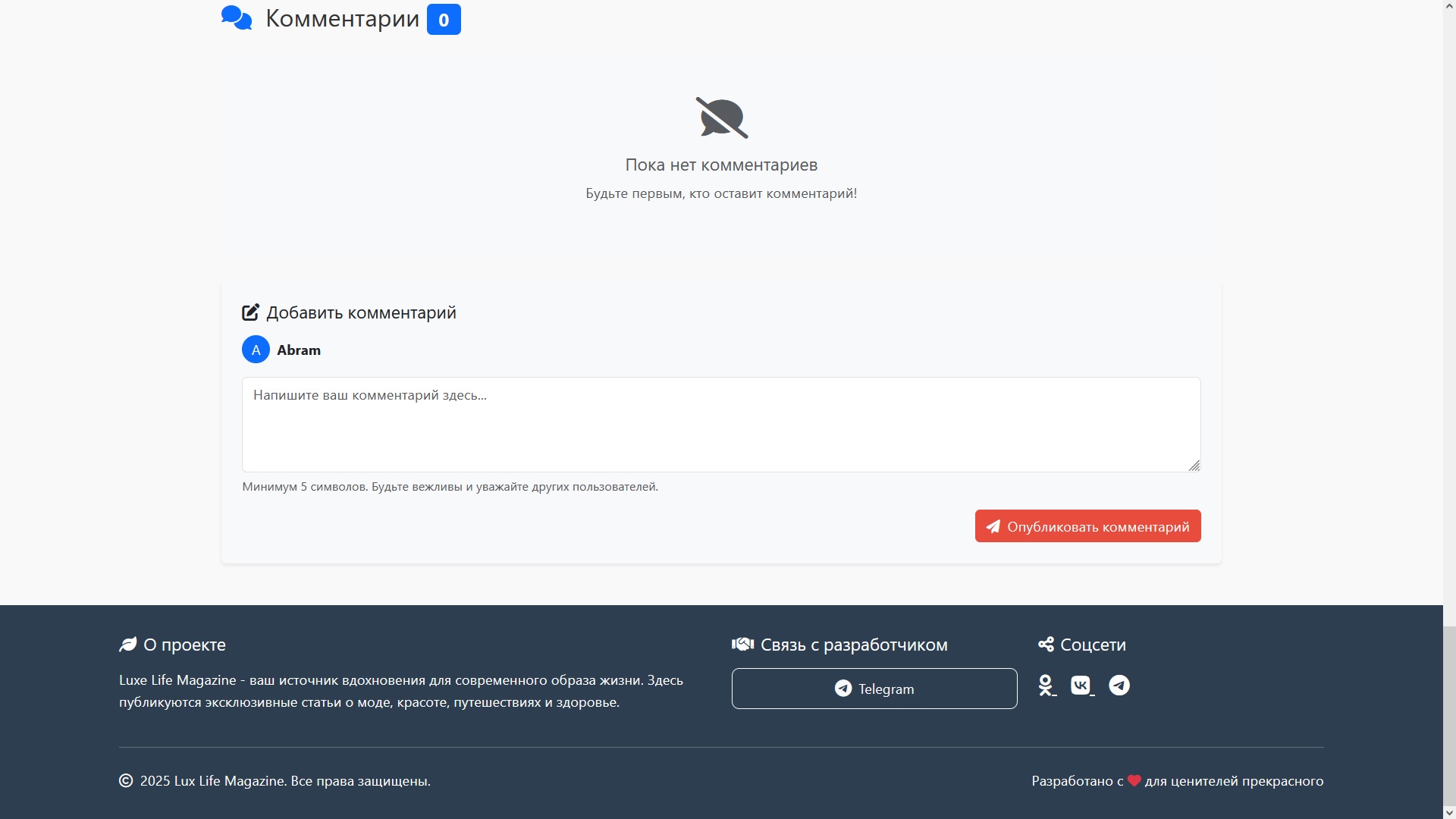Click the edit pencil icon beside Добавить комментарий

point(250,312)
